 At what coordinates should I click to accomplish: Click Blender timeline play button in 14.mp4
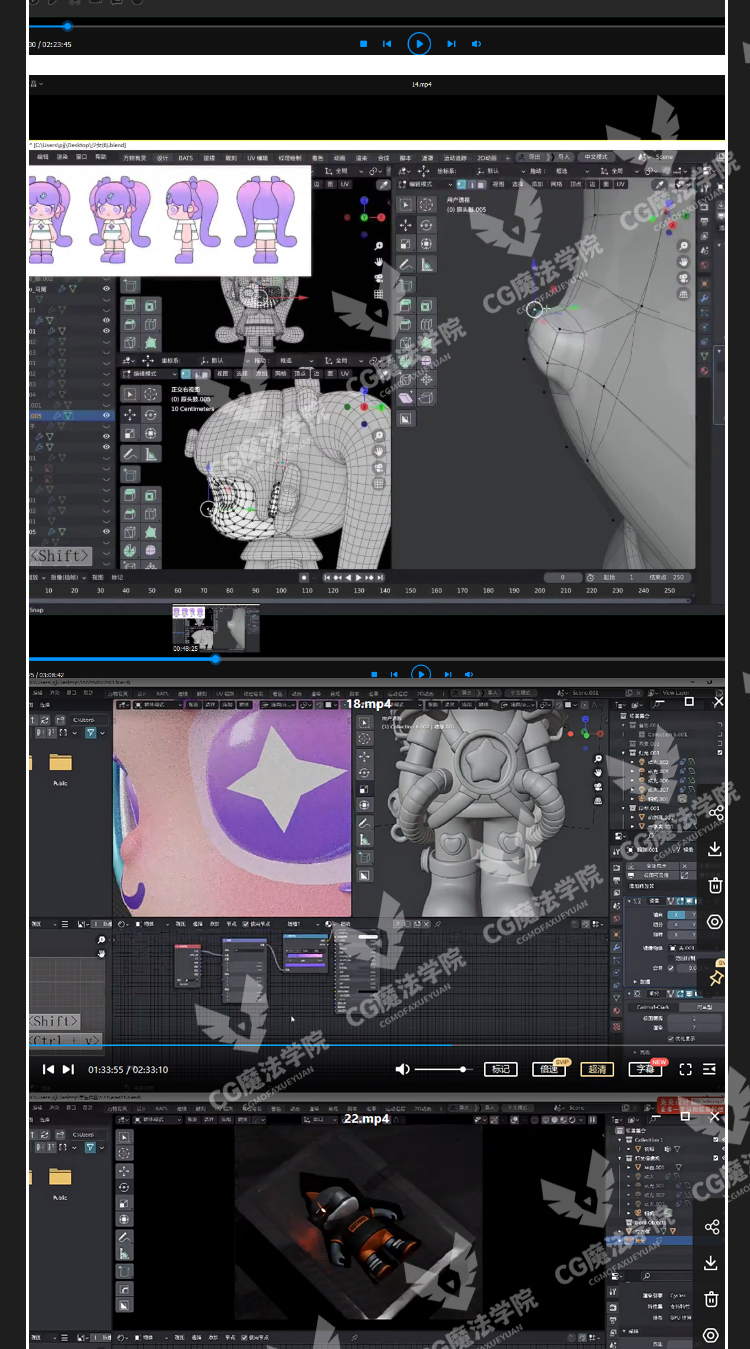pyautogui.click(x=359, y=577)
